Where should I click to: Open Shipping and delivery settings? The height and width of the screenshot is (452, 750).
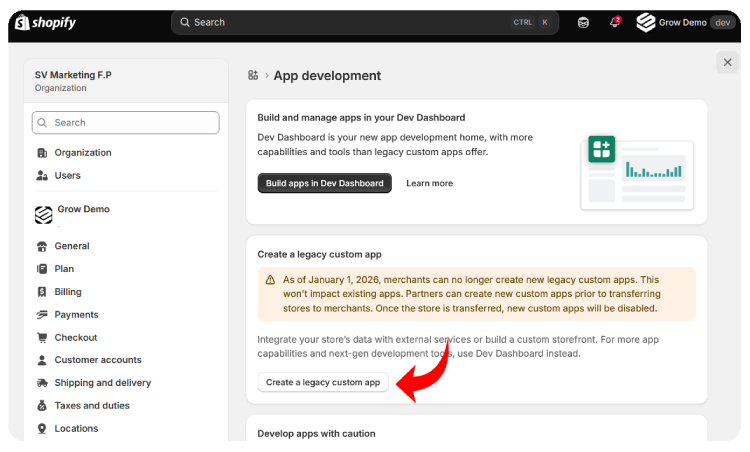103,383
